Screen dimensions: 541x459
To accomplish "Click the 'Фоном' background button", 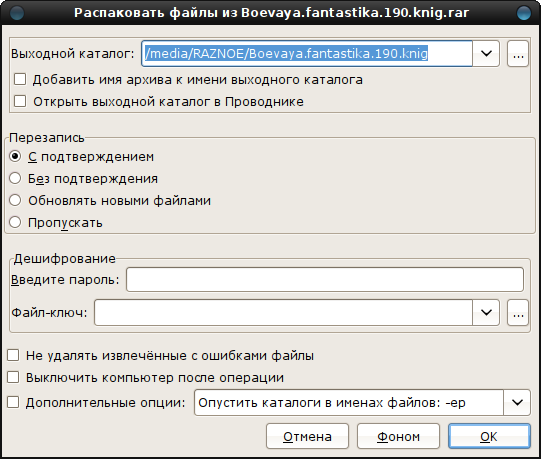I will tap(399, 437).
